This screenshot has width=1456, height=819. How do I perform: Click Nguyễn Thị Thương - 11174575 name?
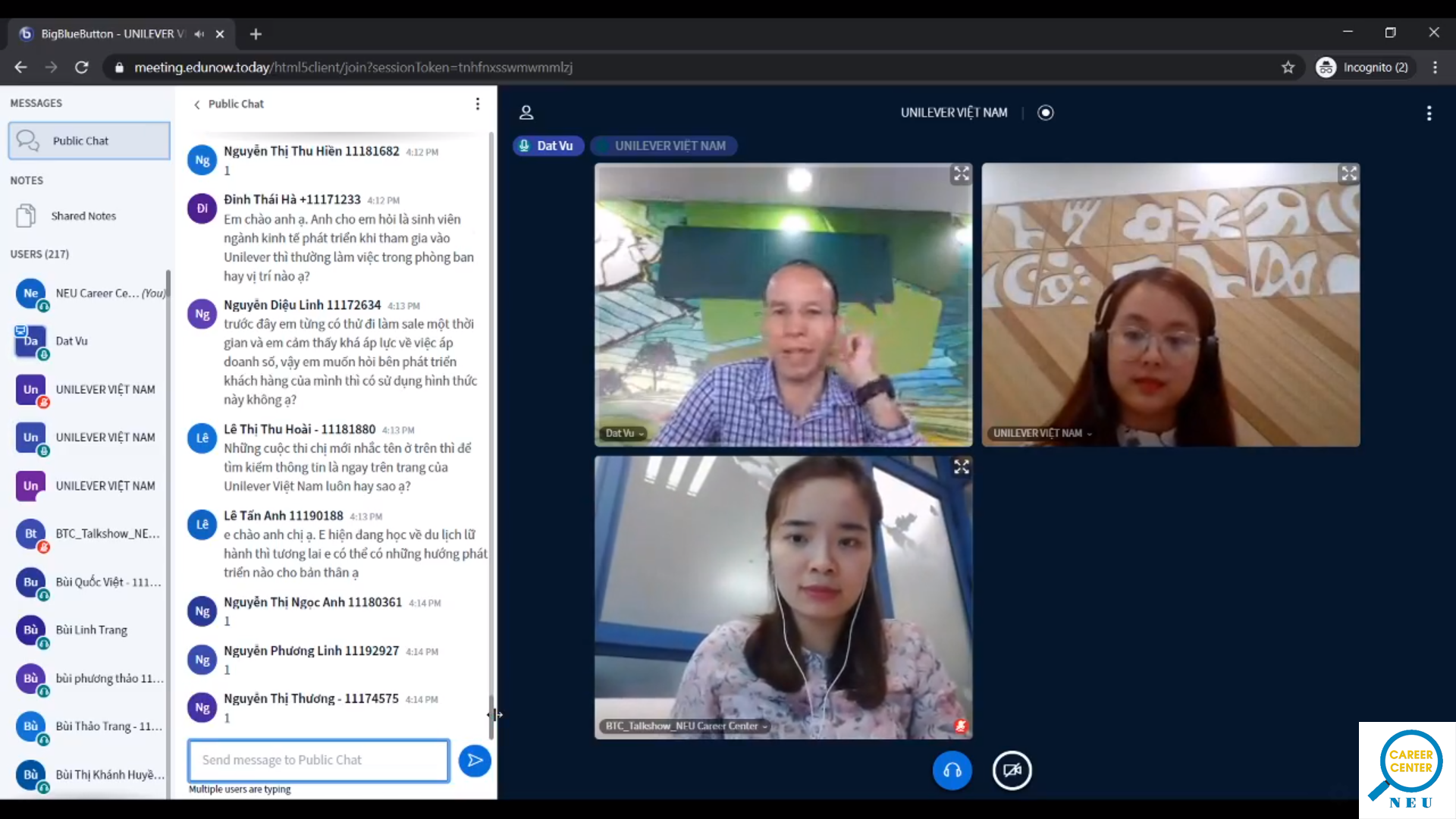coord(311,698)
